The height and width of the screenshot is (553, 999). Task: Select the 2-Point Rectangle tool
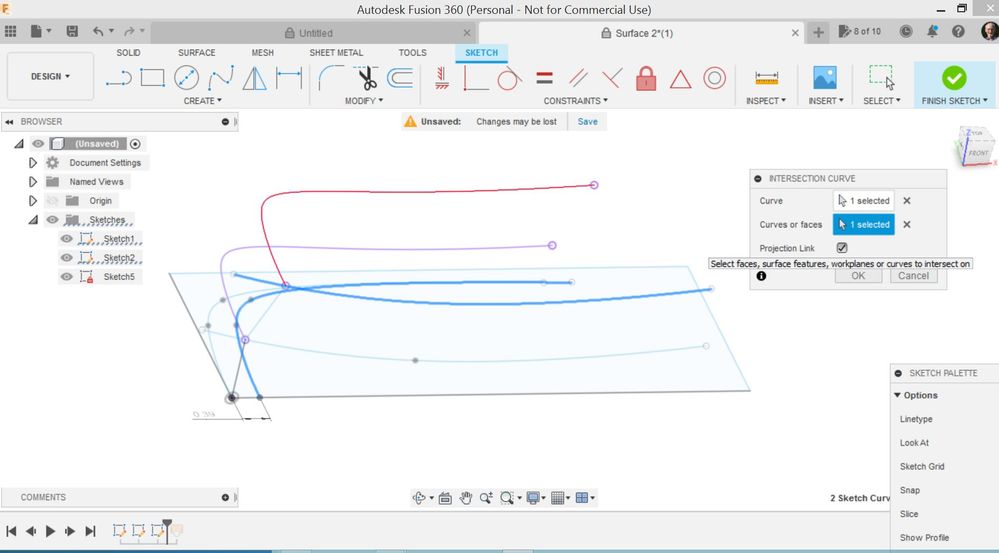tap(152, 78)
